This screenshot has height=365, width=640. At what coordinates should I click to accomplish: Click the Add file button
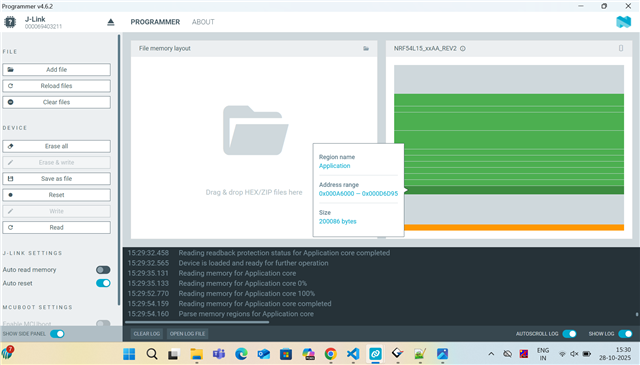pyautogui.click(x=56, y=70)
